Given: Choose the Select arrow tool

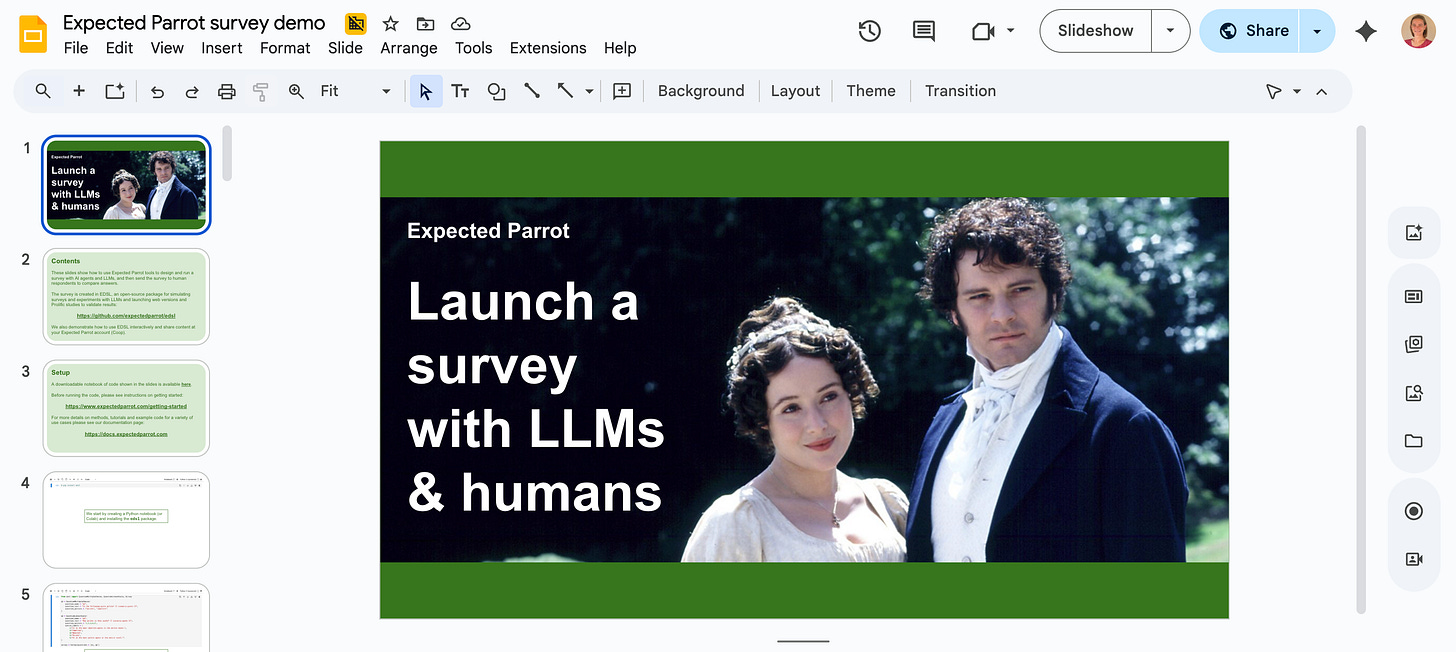Looking at the screenshot, I should pos(426,91).
